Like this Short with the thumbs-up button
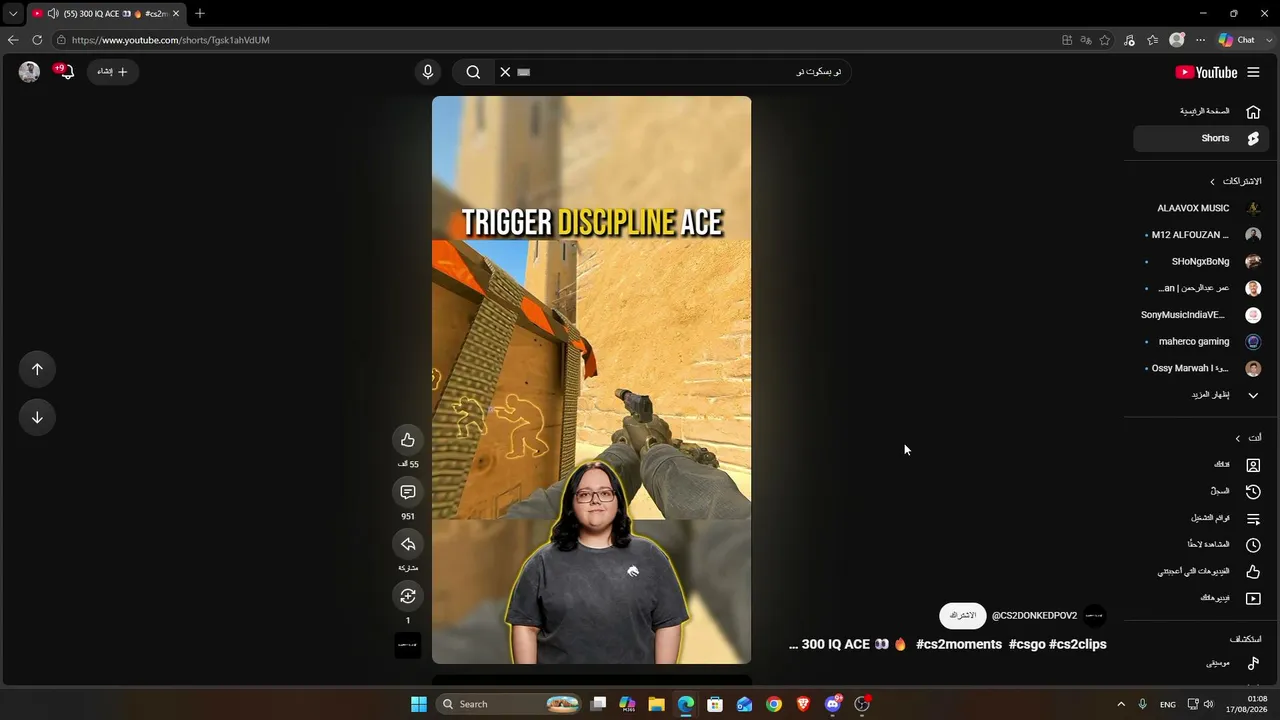 [408, 440]
